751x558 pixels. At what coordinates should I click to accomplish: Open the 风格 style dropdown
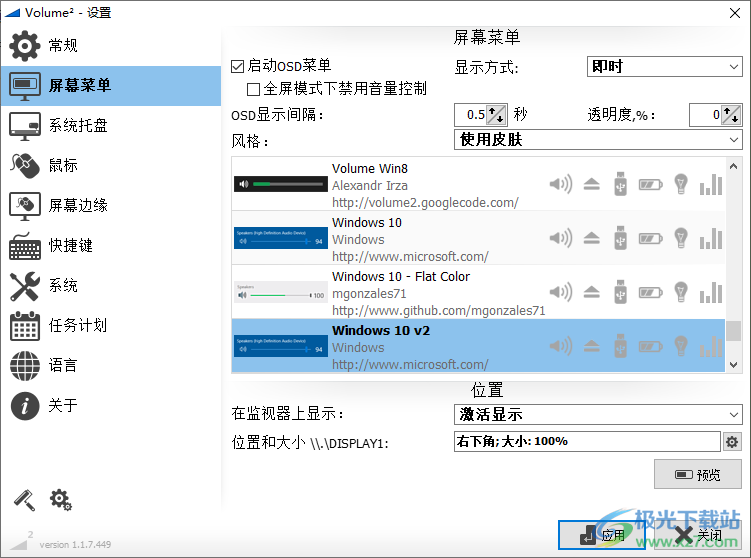[x=598, y=140]
